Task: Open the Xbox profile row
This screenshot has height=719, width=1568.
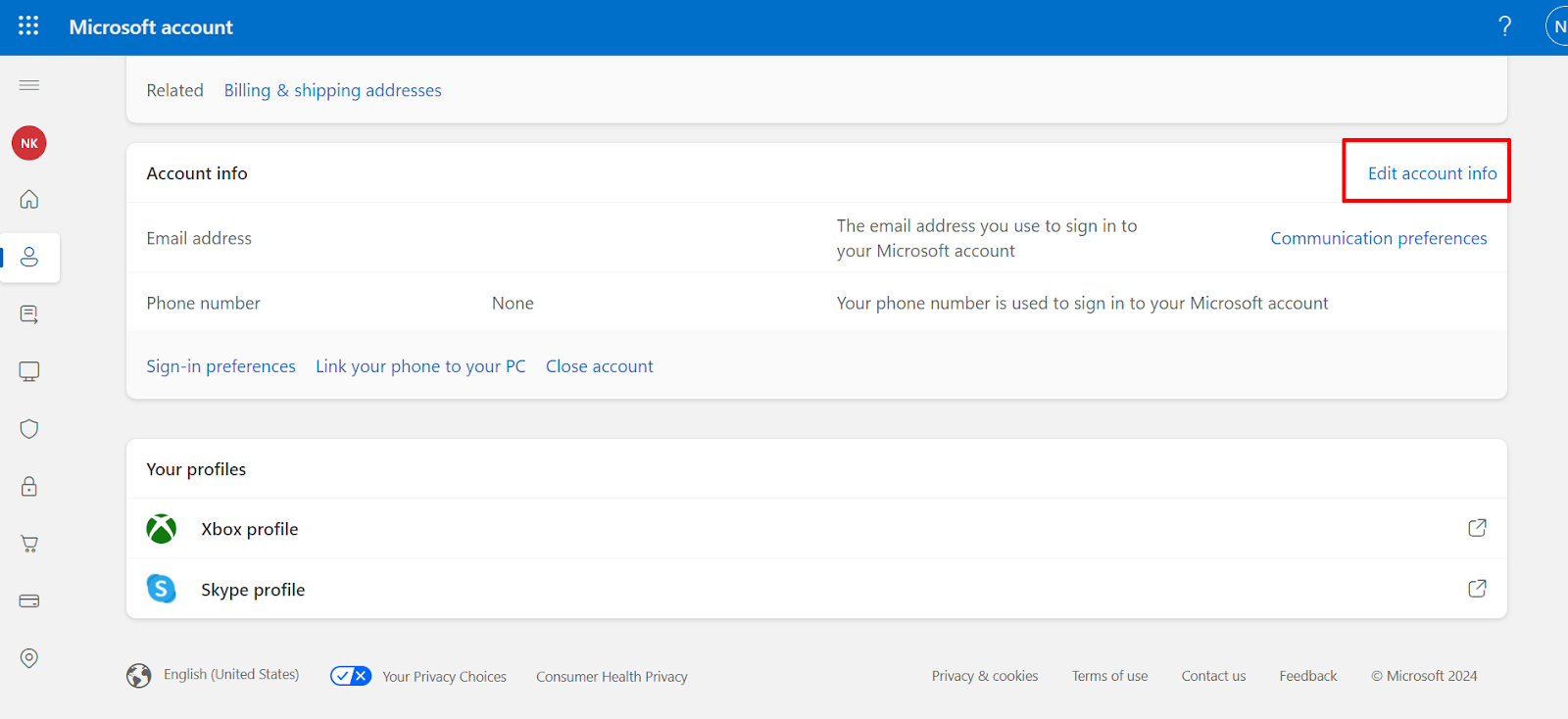Action: (816, 529)
